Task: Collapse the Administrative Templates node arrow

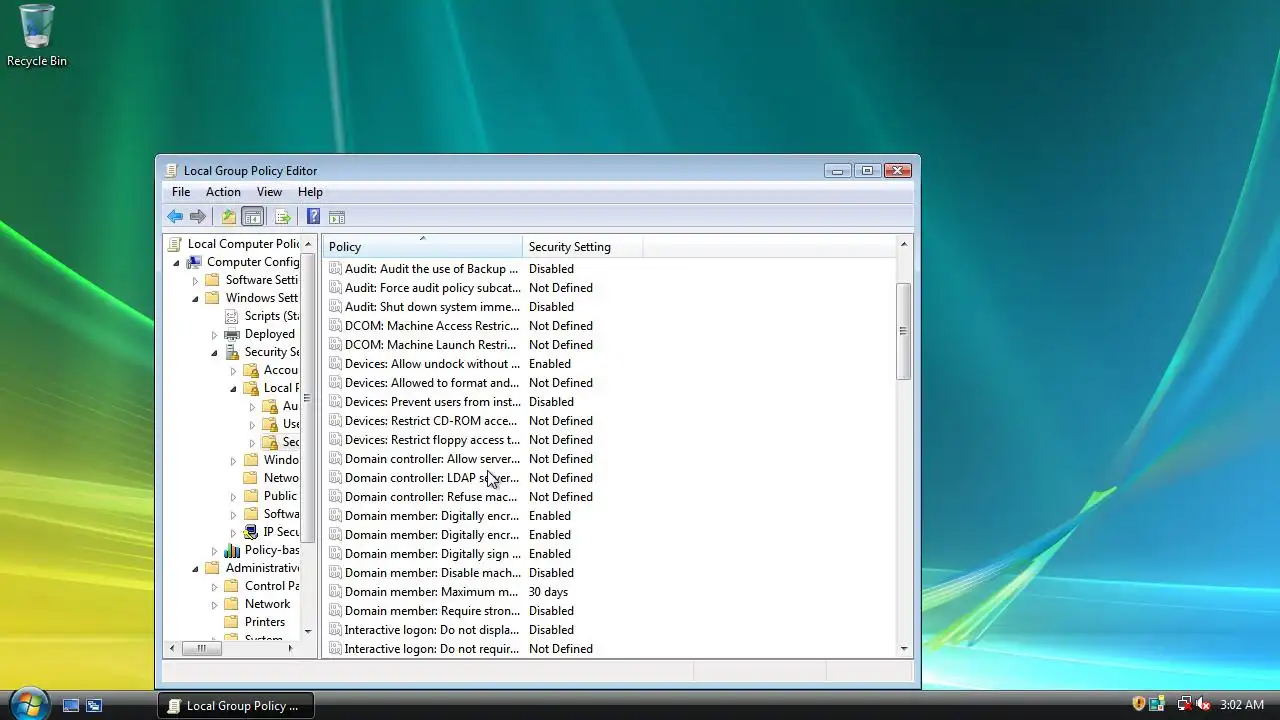Action: pos(196,568)
